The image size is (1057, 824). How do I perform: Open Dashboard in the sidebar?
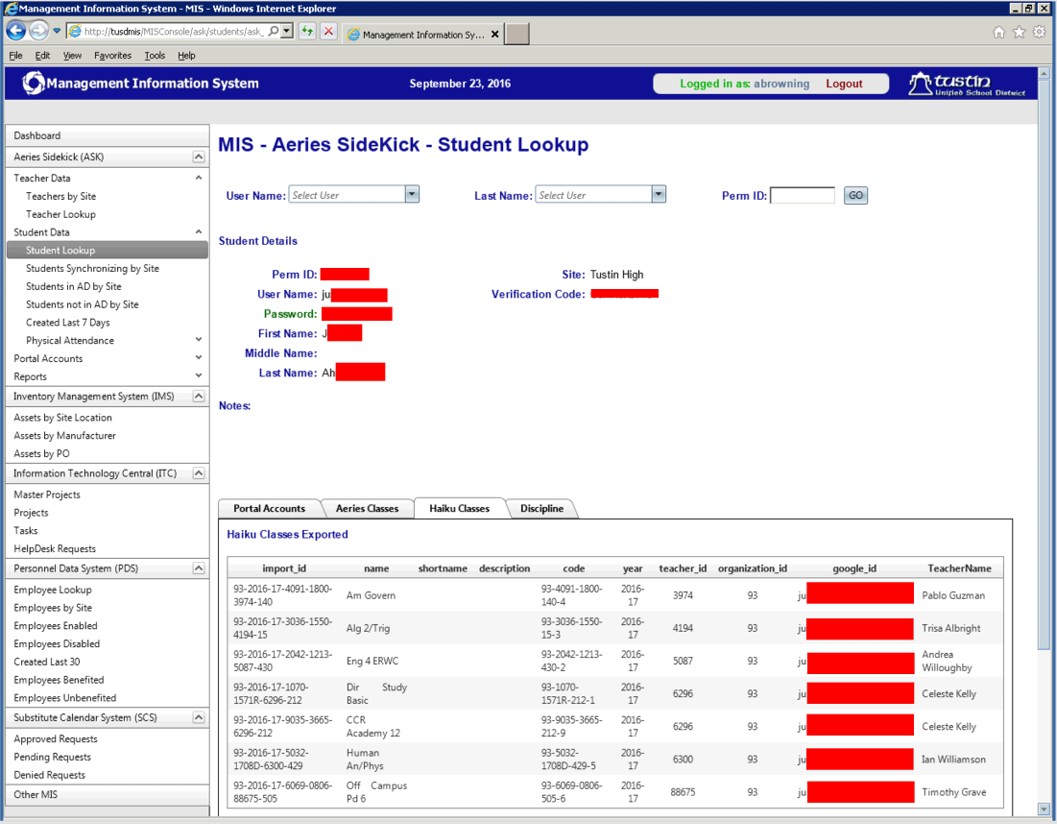pos(107,136)
